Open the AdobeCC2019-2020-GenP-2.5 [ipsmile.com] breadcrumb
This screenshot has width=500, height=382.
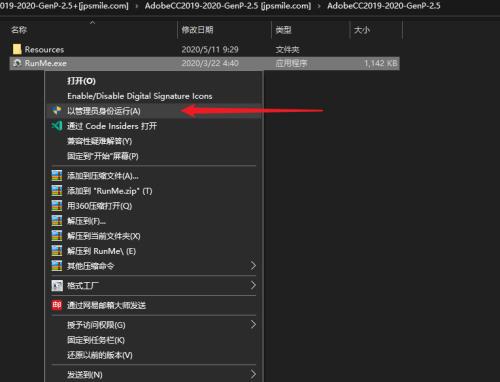[228, 6]
